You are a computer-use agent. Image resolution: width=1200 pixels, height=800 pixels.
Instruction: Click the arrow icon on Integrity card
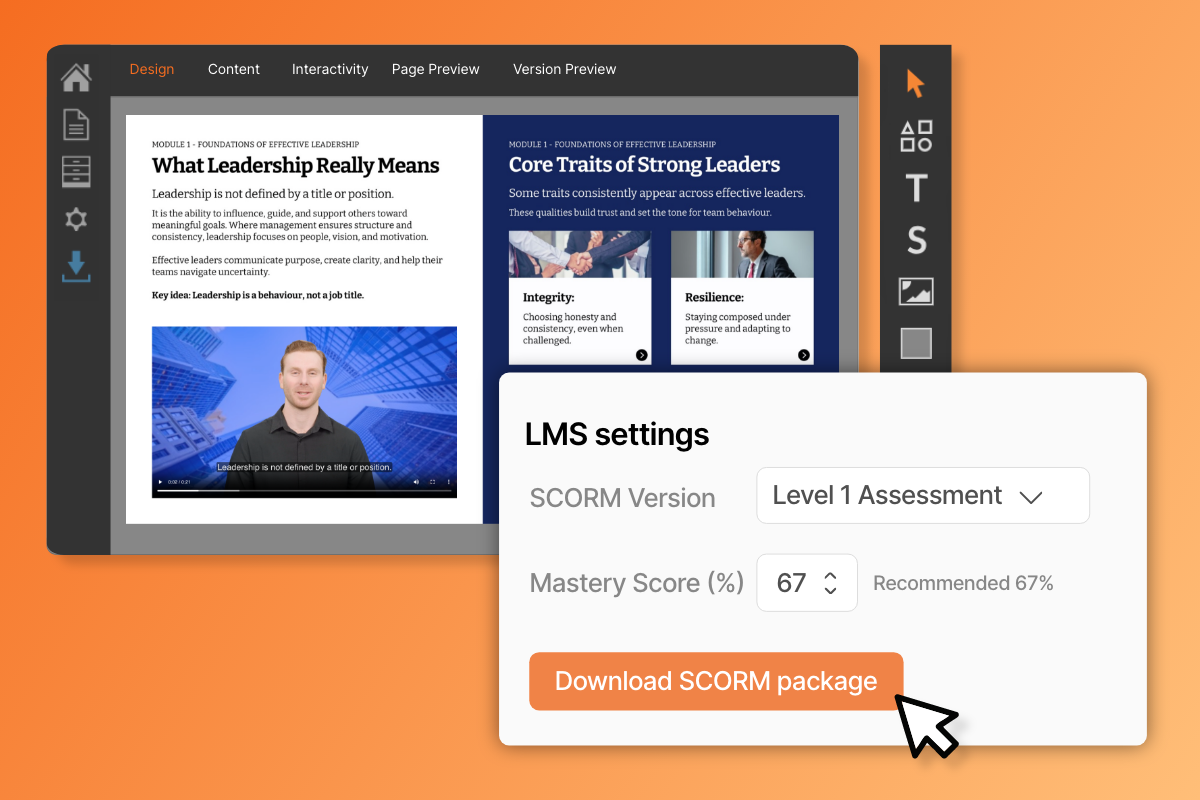641,355
